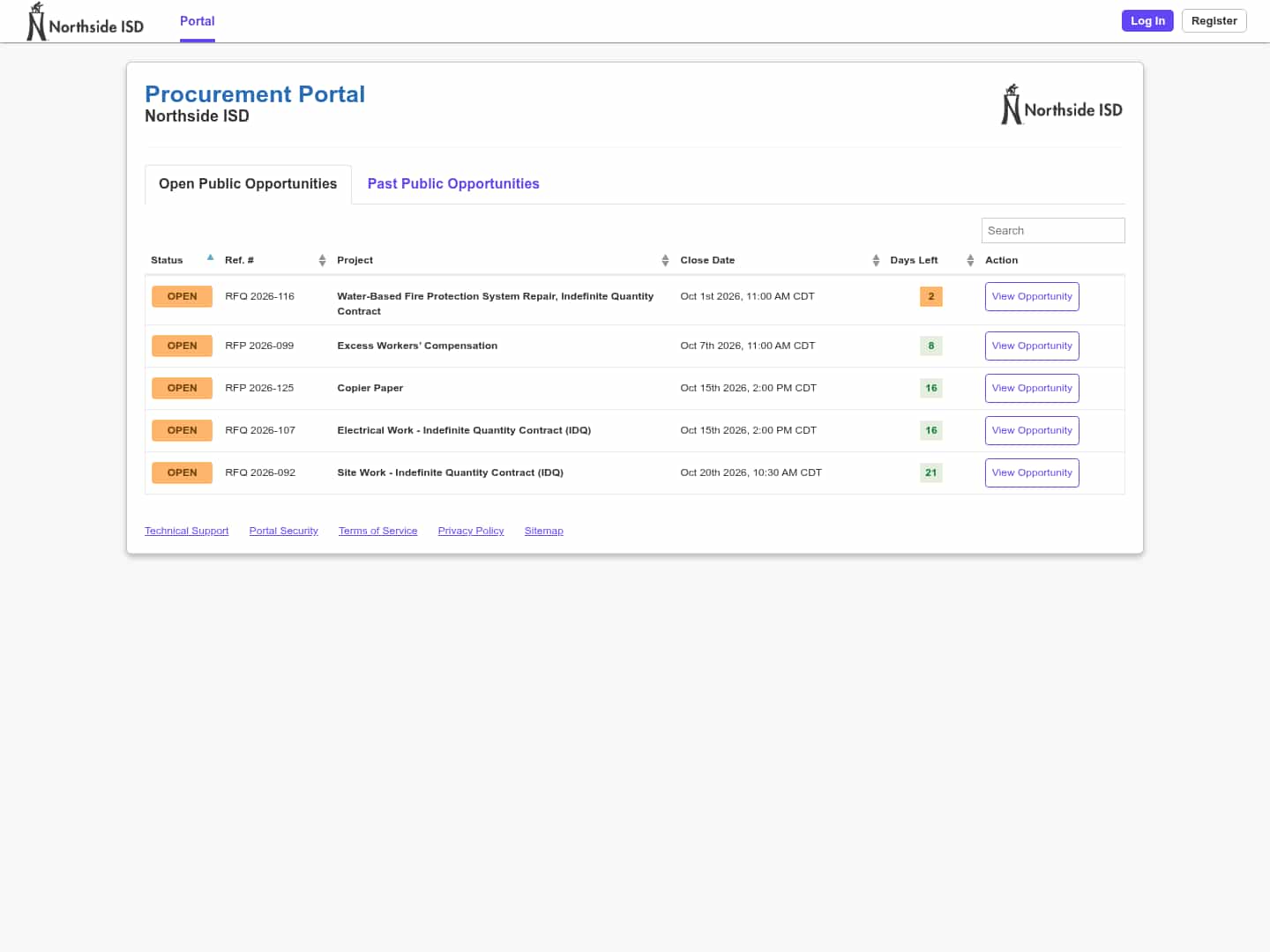The height and width of the screenshot is (952, 1270).
Task: Open the Privacy Policy link
Action: (x=471, y=531)
